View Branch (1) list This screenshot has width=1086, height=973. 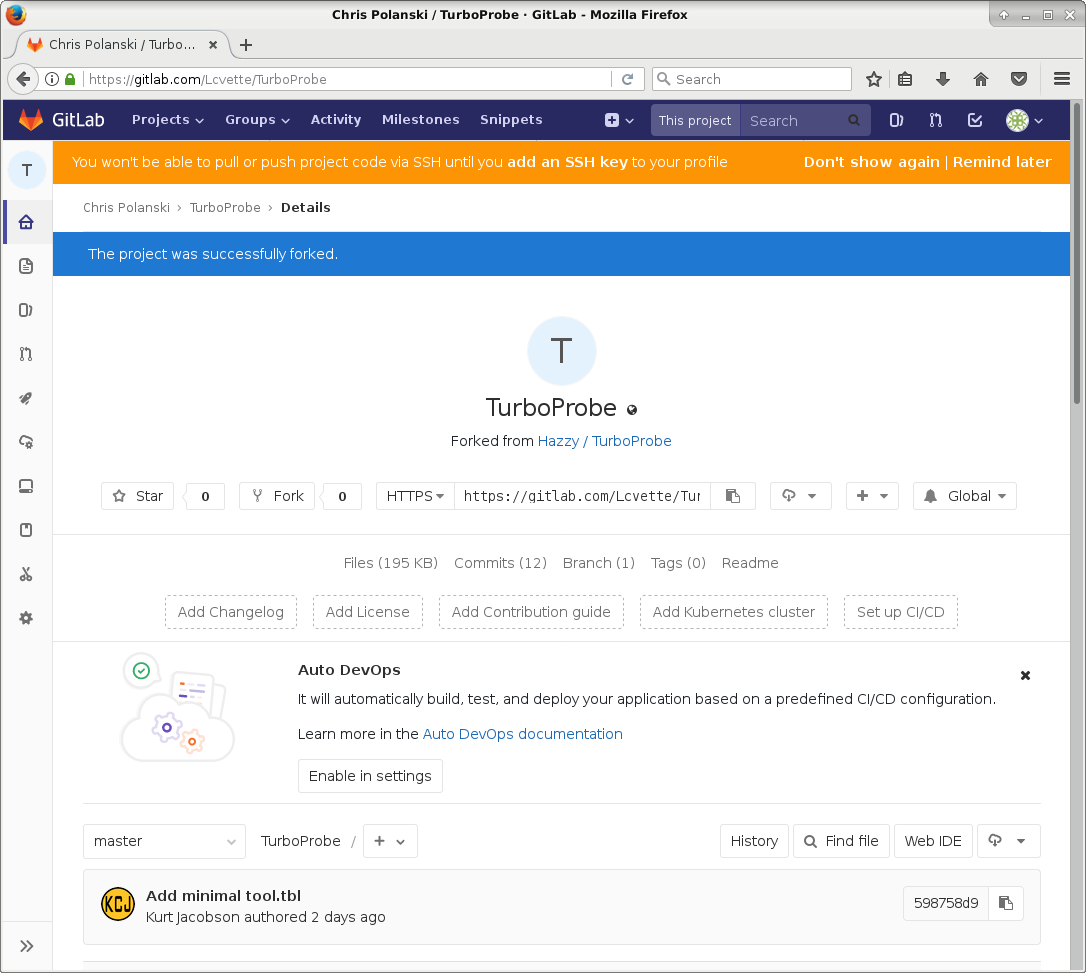pos(598,563)
